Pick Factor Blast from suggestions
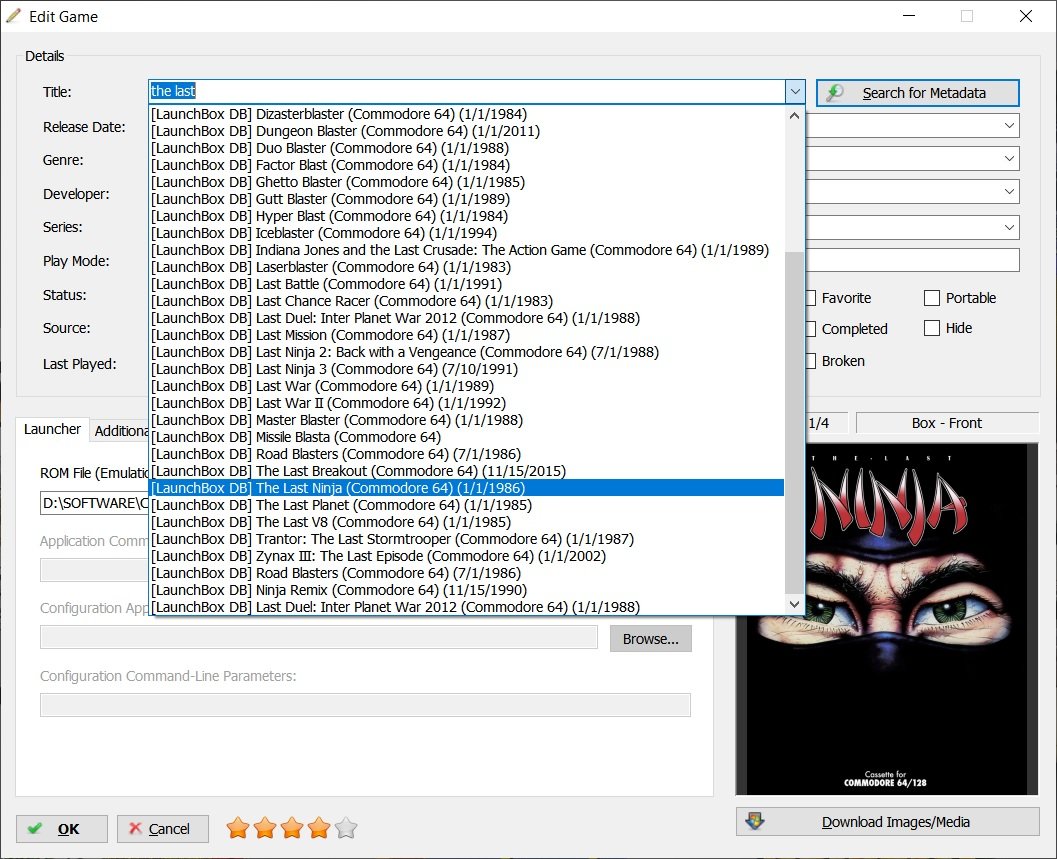Screen dimensions: 1057x859 (466, 165)
